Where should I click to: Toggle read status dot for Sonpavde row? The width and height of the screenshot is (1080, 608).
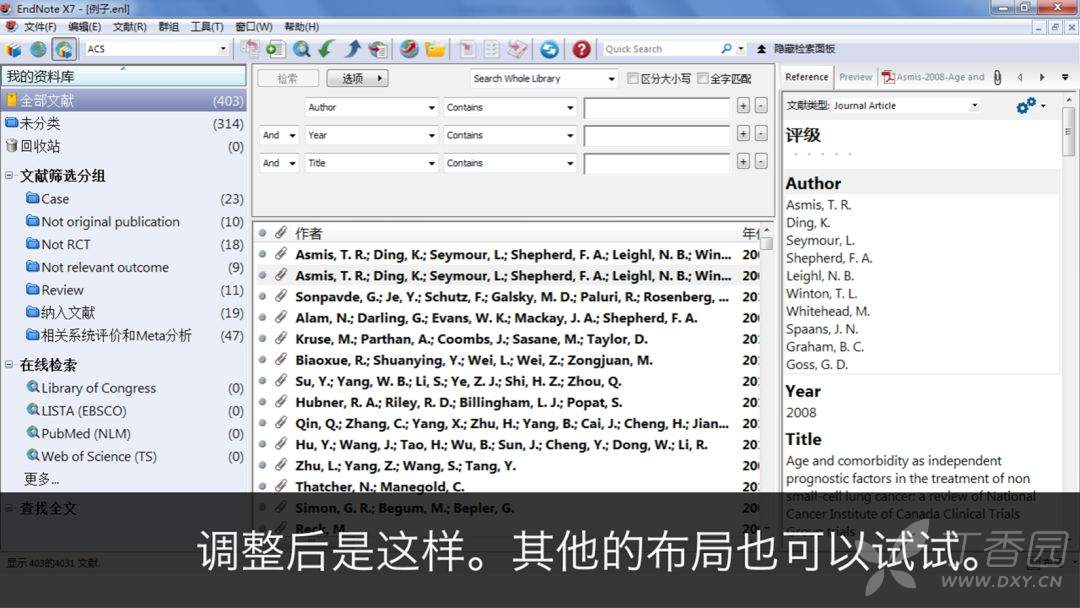pyautogui.click(x=262, y=297)
